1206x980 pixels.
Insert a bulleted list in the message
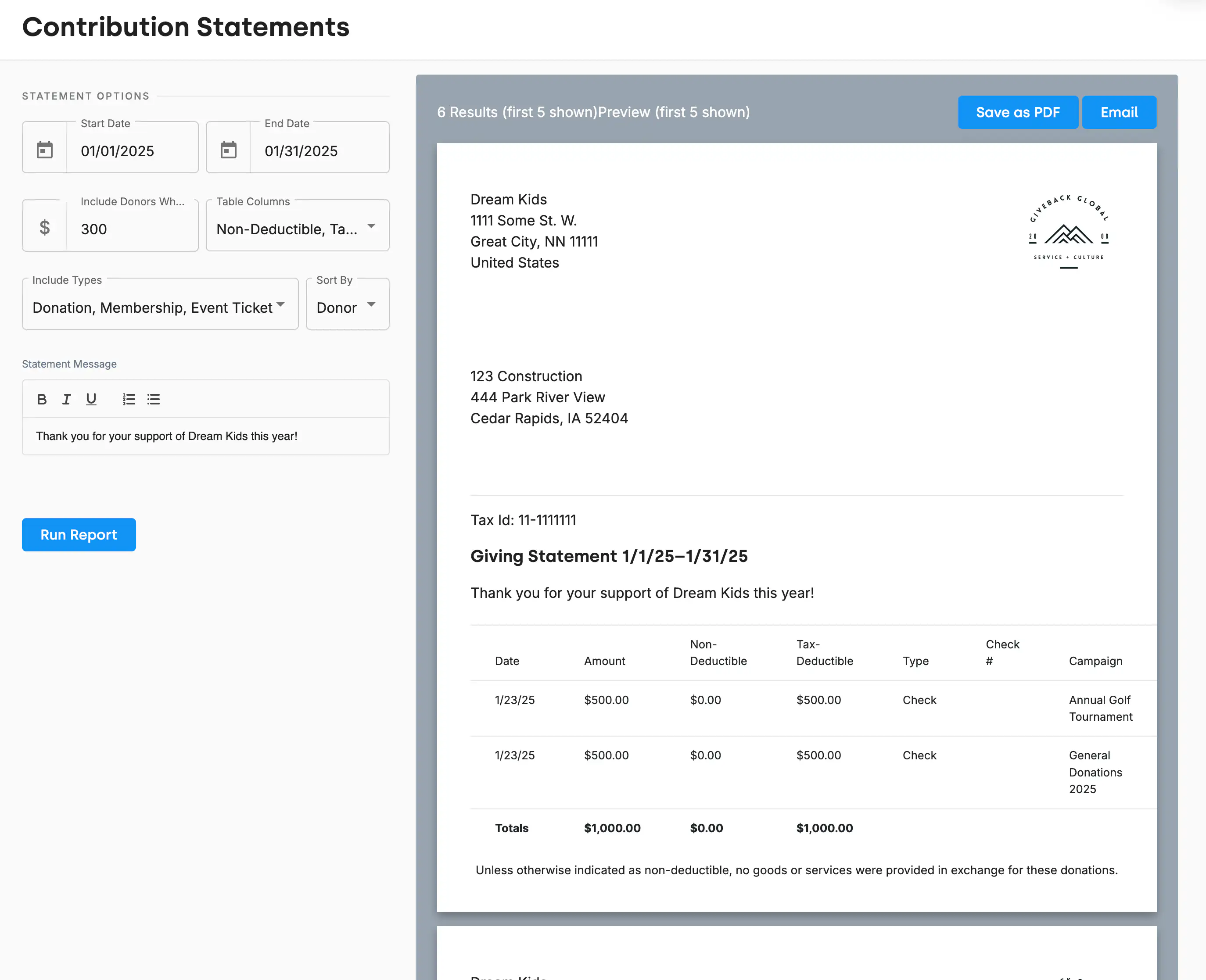[x=154, y=399]
